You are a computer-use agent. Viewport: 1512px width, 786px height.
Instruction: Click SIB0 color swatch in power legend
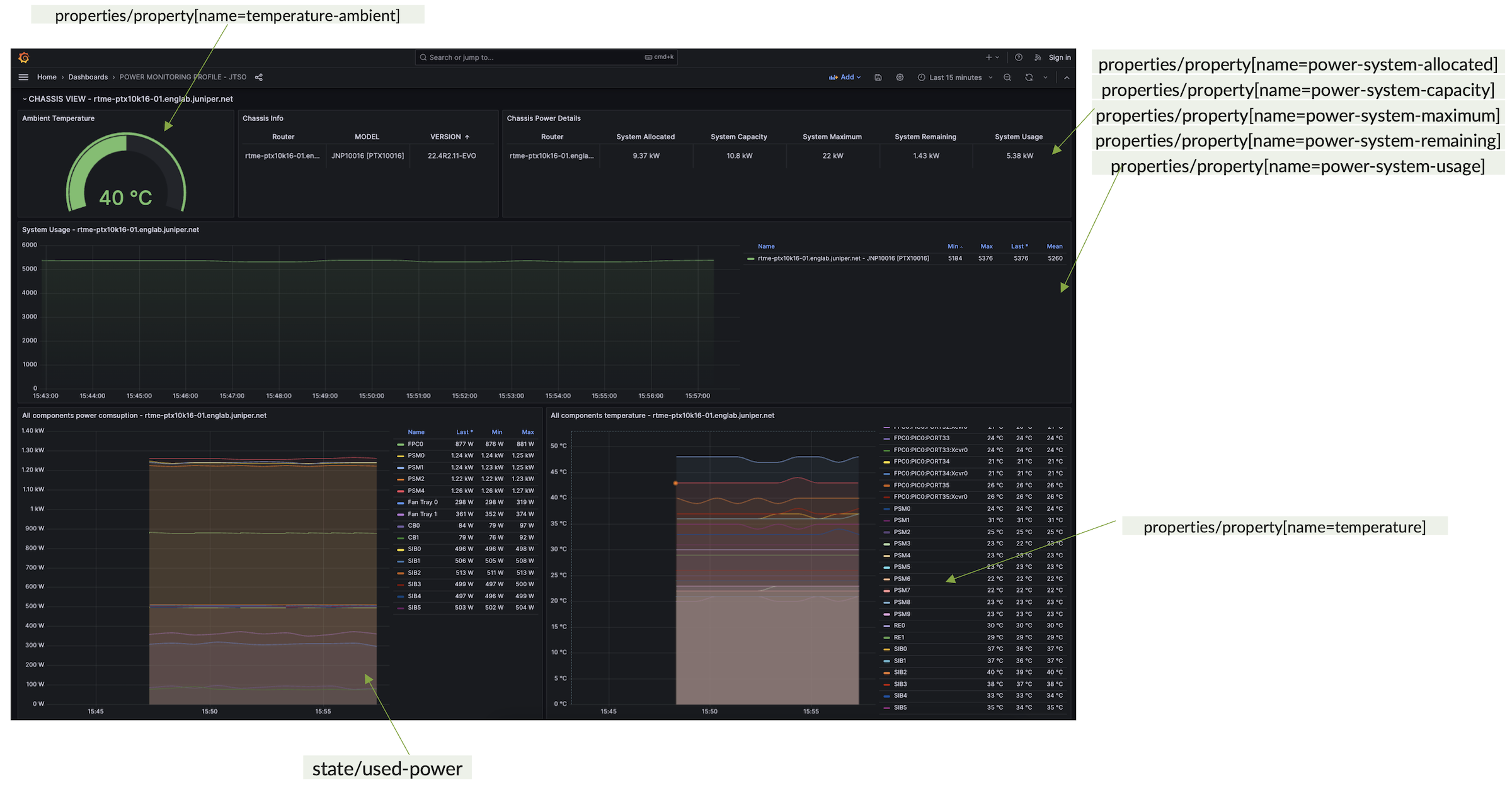400,550
